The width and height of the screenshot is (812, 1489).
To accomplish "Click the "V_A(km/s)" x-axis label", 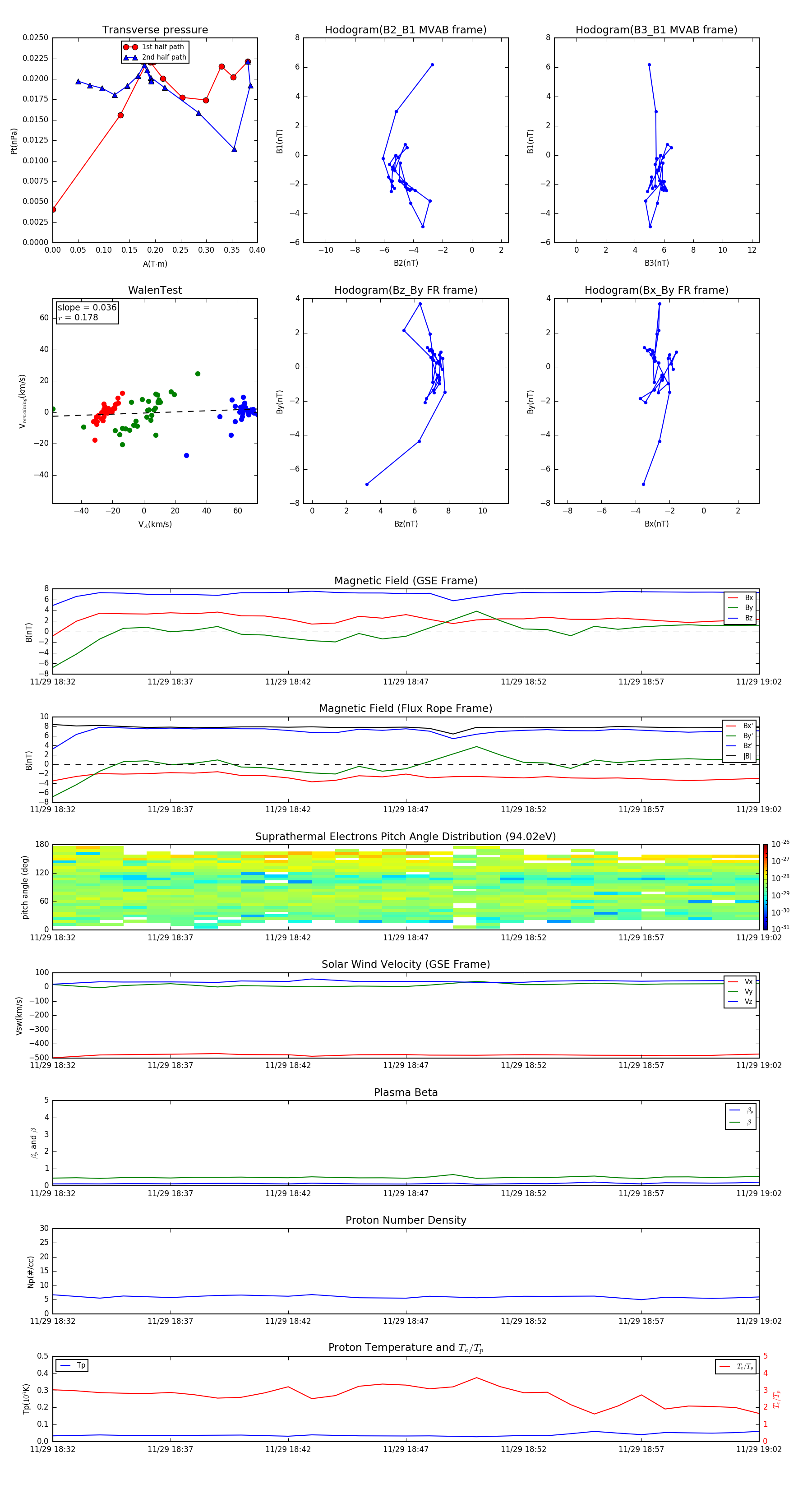I will point(155,524).
